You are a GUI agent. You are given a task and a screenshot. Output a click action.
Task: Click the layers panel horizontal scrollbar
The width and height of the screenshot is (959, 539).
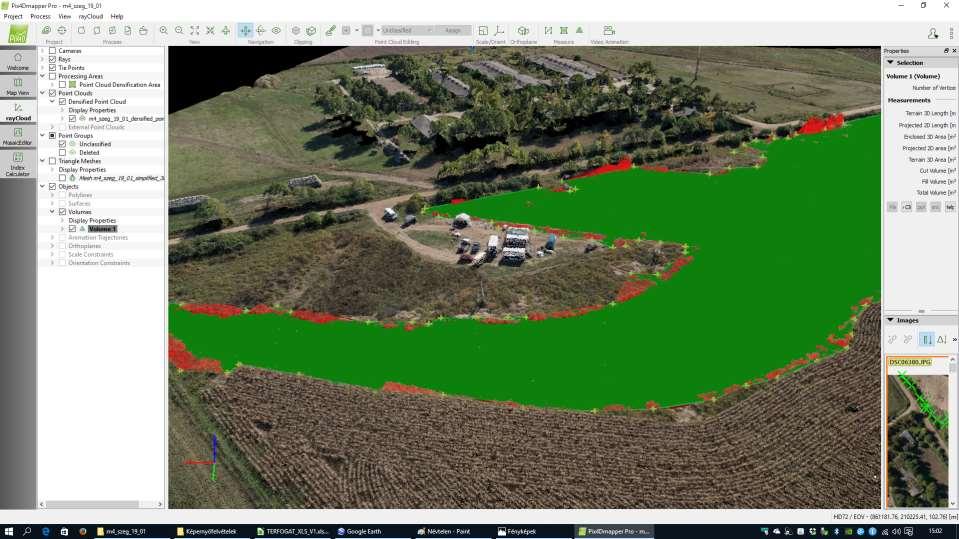pyautogui.click(x=92, y=504)
